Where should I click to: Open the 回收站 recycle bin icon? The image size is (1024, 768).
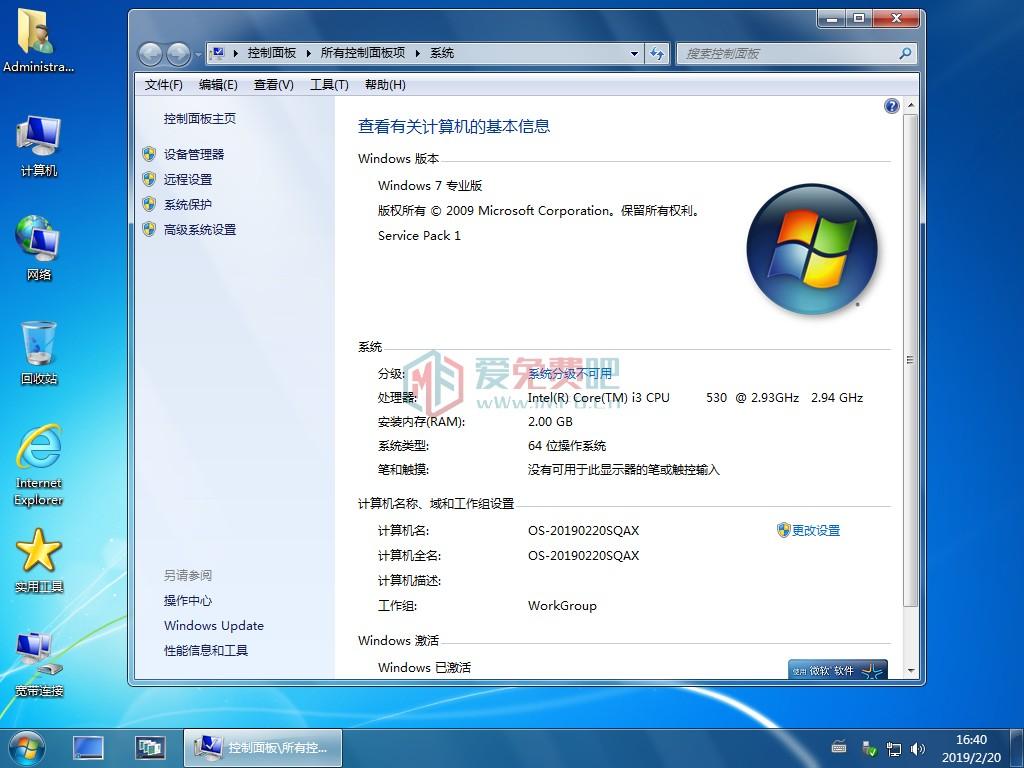click(38, 353)
